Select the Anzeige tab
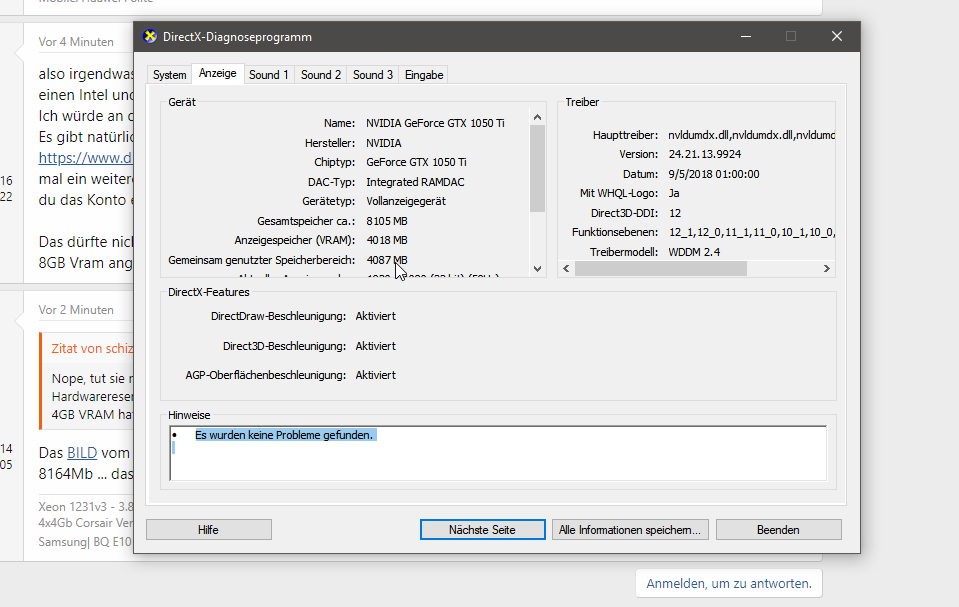The height and width of the screenshot is (607, 959). tap(216, 73)
